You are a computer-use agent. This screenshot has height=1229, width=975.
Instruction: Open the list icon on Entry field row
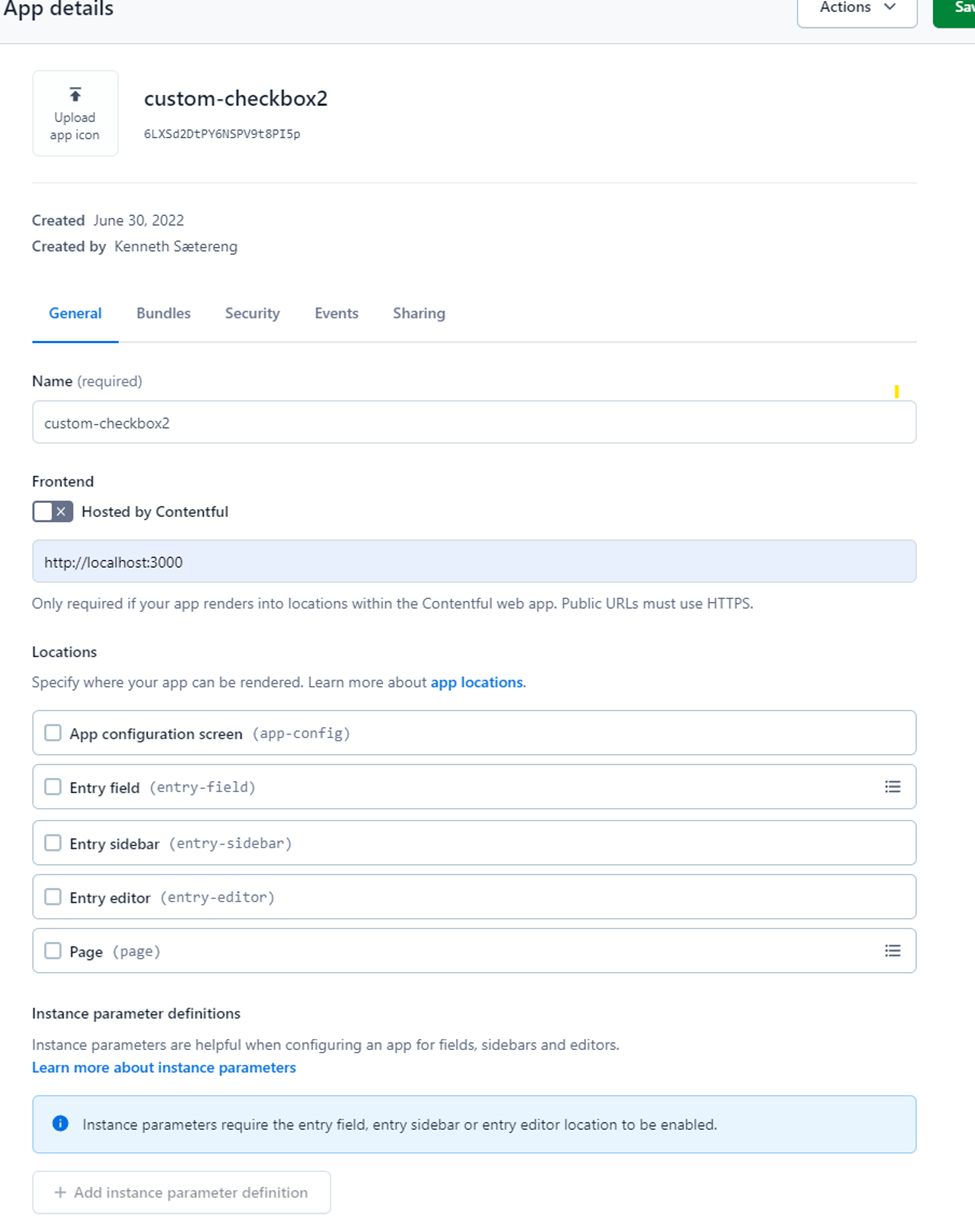click(x=893, y=787)
